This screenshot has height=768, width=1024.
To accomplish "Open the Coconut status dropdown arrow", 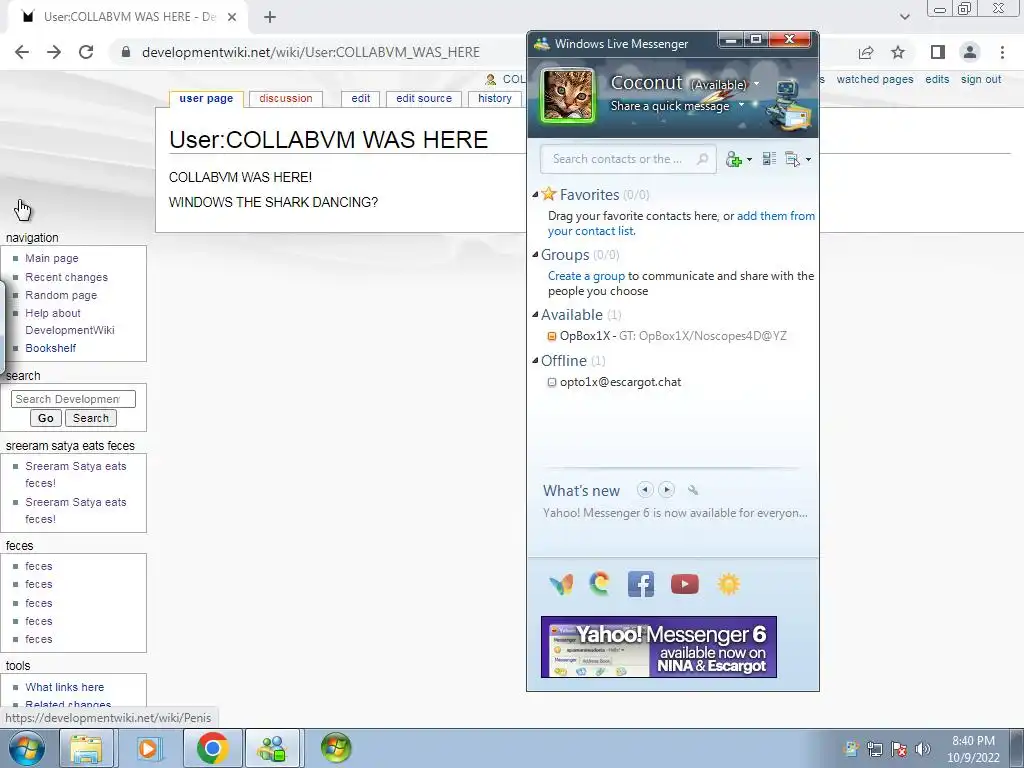I will click(756, 84).
